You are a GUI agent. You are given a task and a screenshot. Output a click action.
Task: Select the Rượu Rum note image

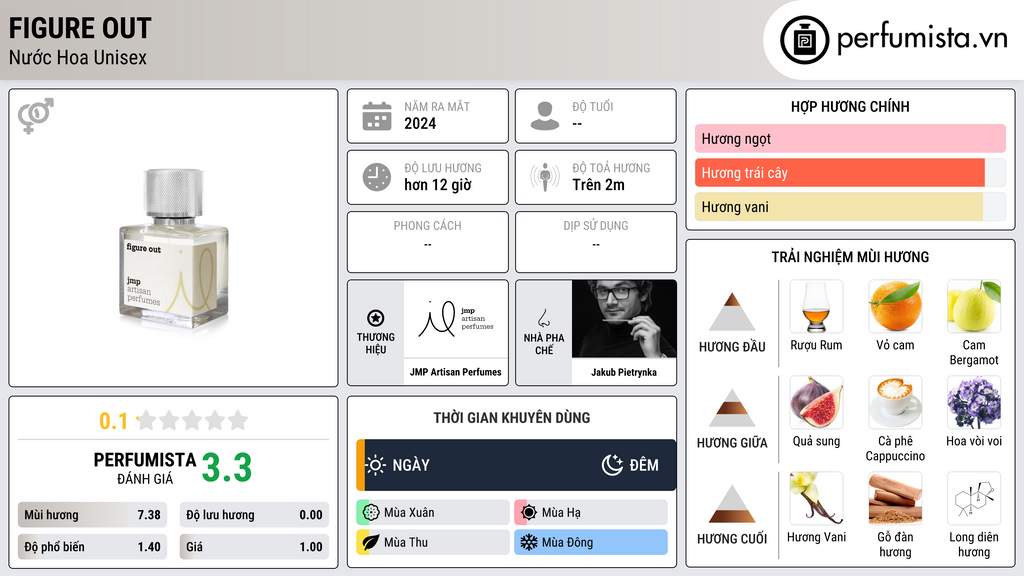point(816,307)
